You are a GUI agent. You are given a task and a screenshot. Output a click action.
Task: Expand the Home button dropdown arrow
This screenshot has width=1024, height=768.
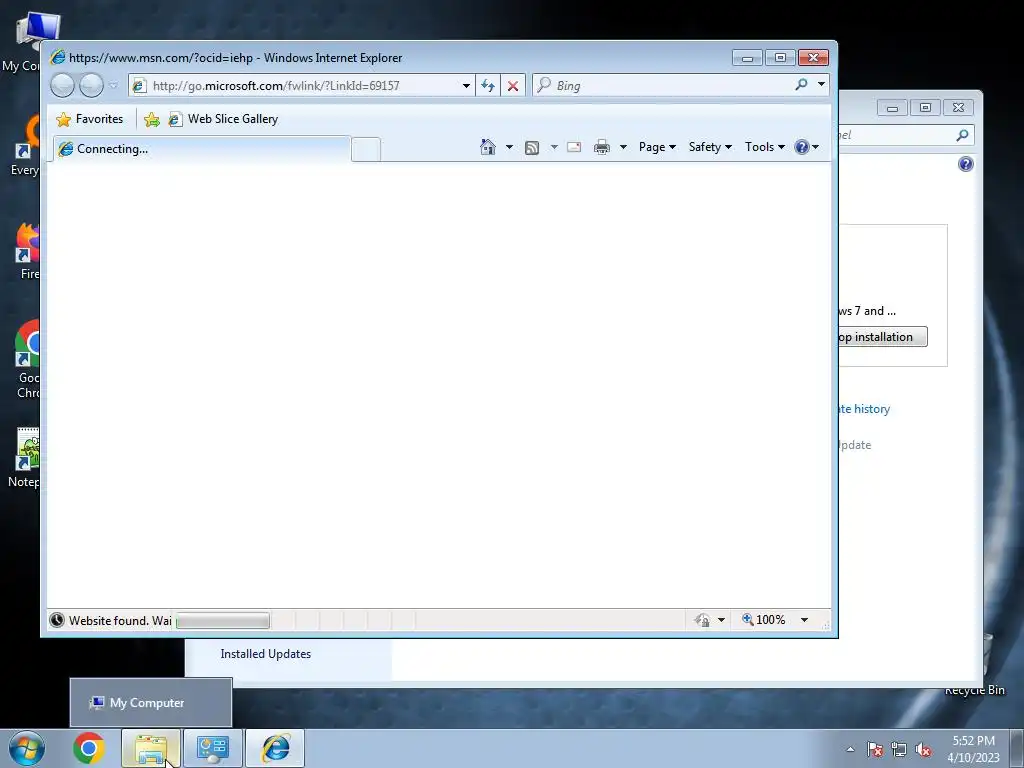click(x=509, y=147)
